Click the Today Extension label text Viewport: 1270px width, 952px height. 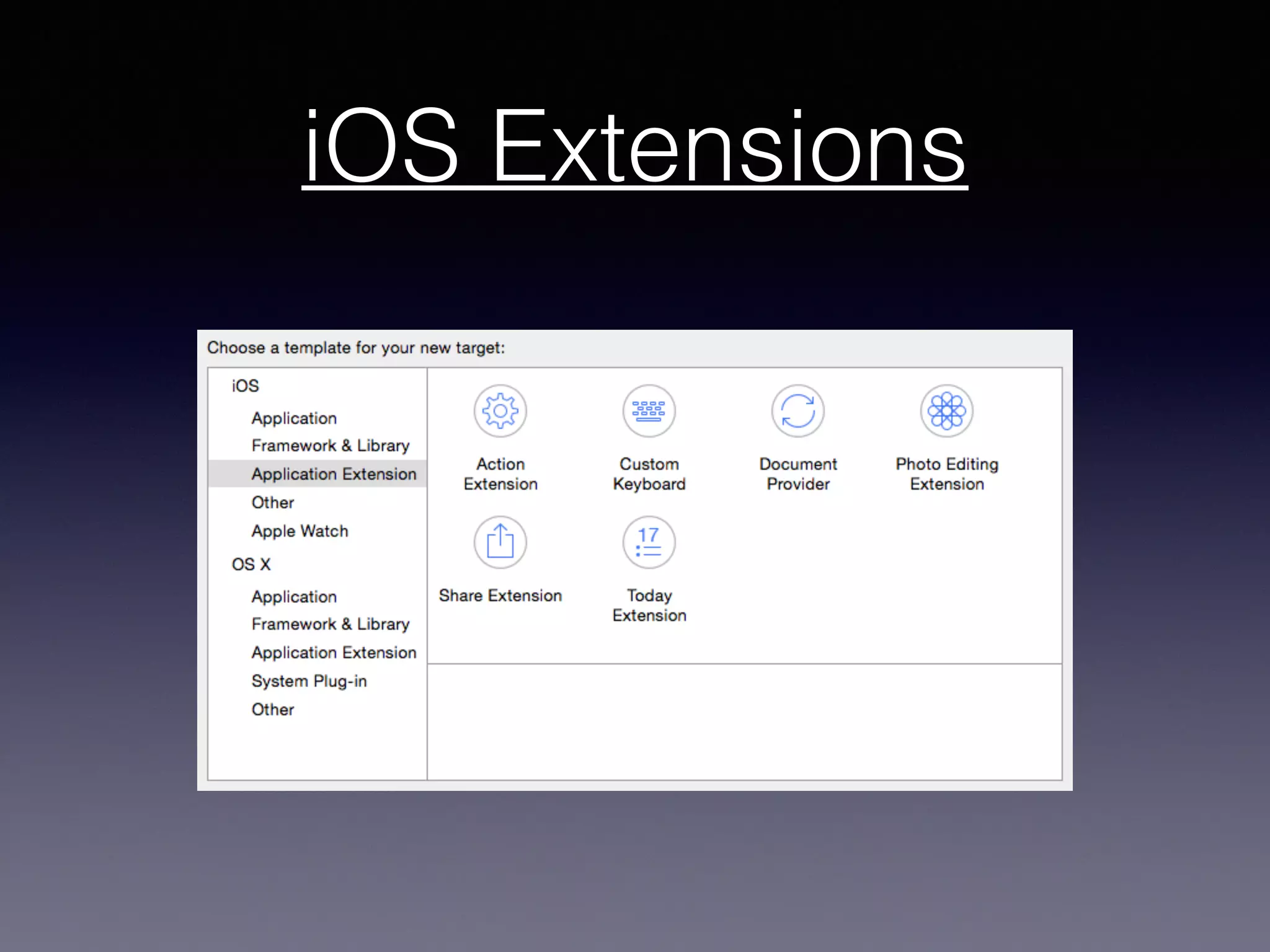tap(649, 605)
